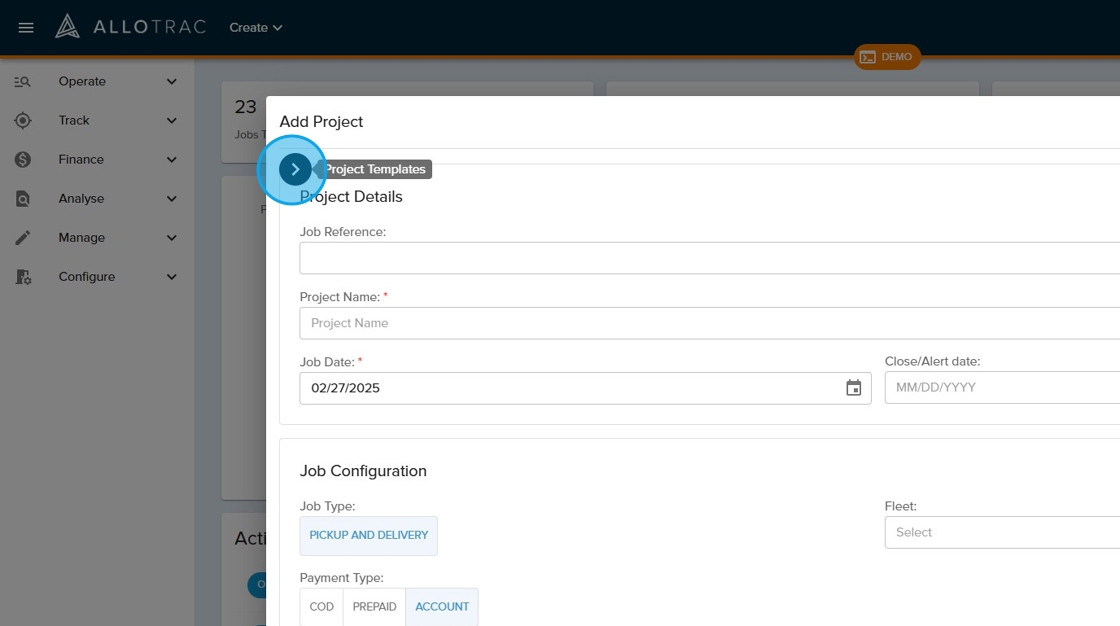Select PREPAID payment type
Image resolution: width=1120 pixels, height=626 pixels.
coord(374,607)
